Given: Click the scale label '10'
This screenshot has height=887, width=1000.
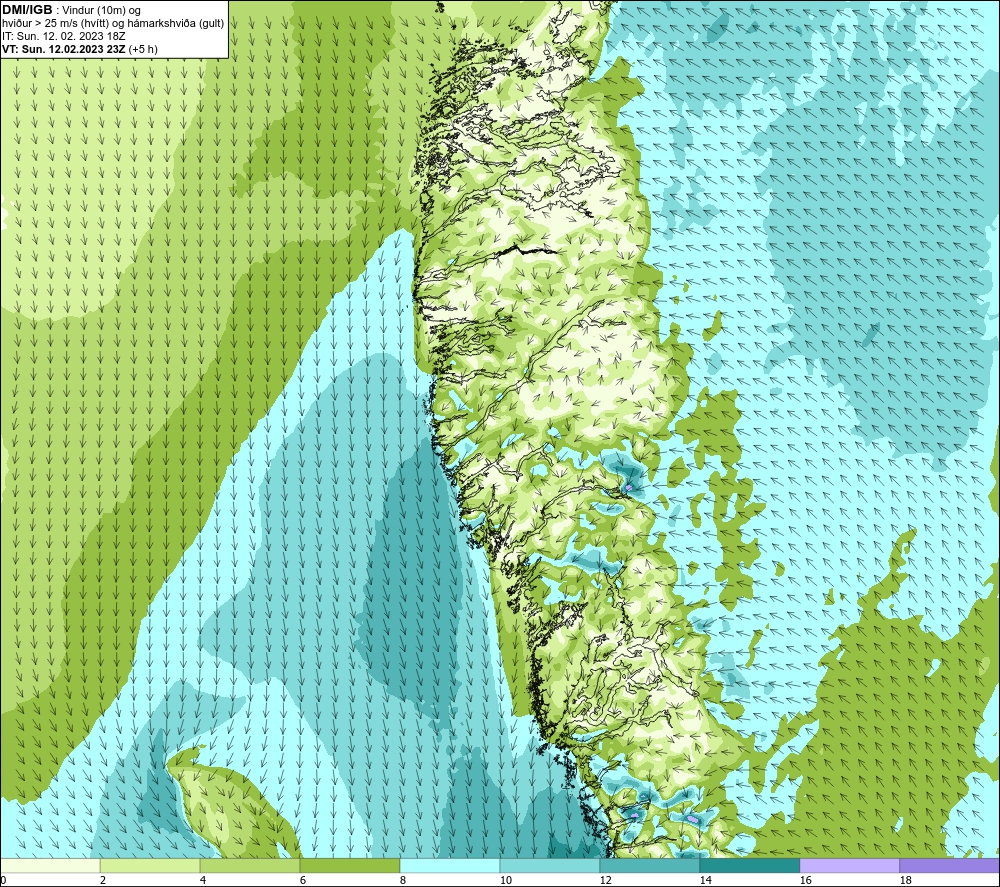Looking at the screenshot, I should (x=505, y=880).
